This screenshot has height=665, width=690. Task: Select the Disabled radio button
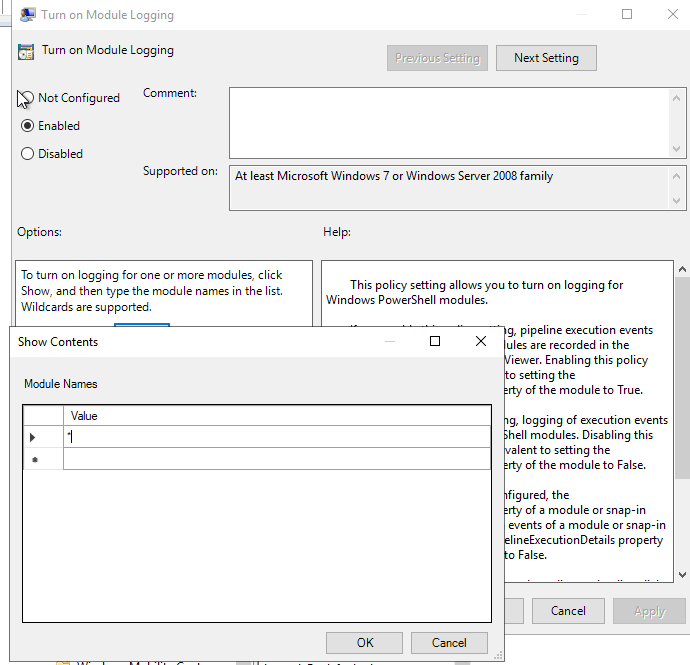(x=27, y=154)
